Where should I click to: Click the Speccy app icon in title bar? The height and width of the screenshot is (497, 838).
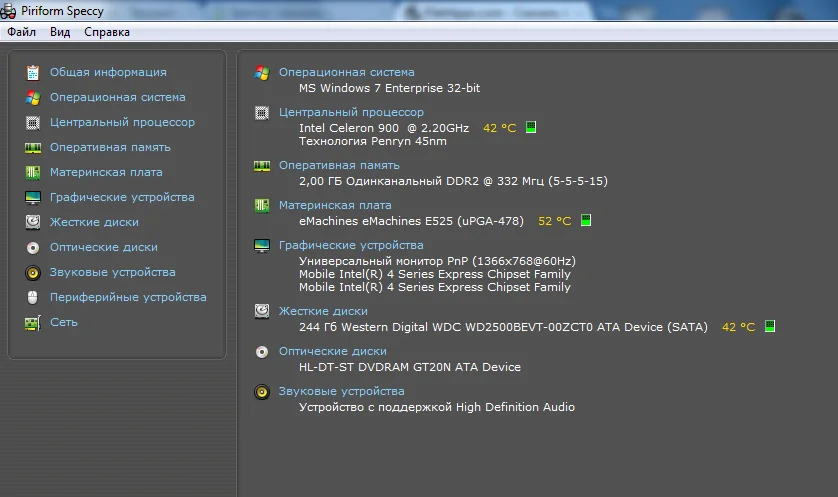pos(8,11)
